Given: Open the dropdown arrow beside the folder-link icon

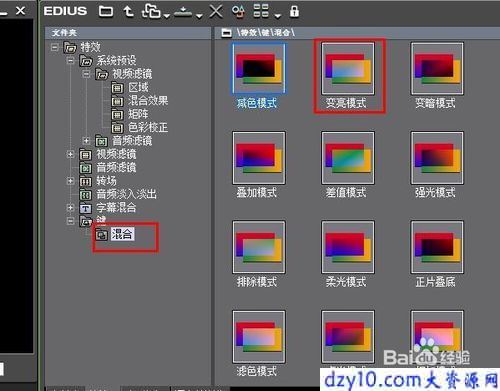Looking at the screenshot, I should [167, 15].
